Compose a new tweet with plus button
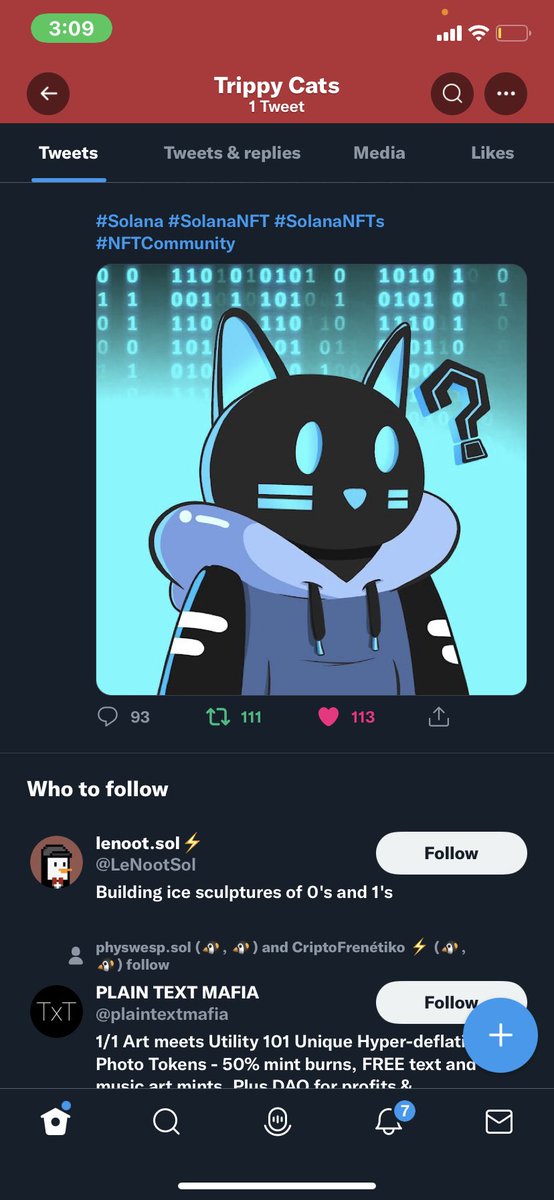 click(x=500, y=1035)
